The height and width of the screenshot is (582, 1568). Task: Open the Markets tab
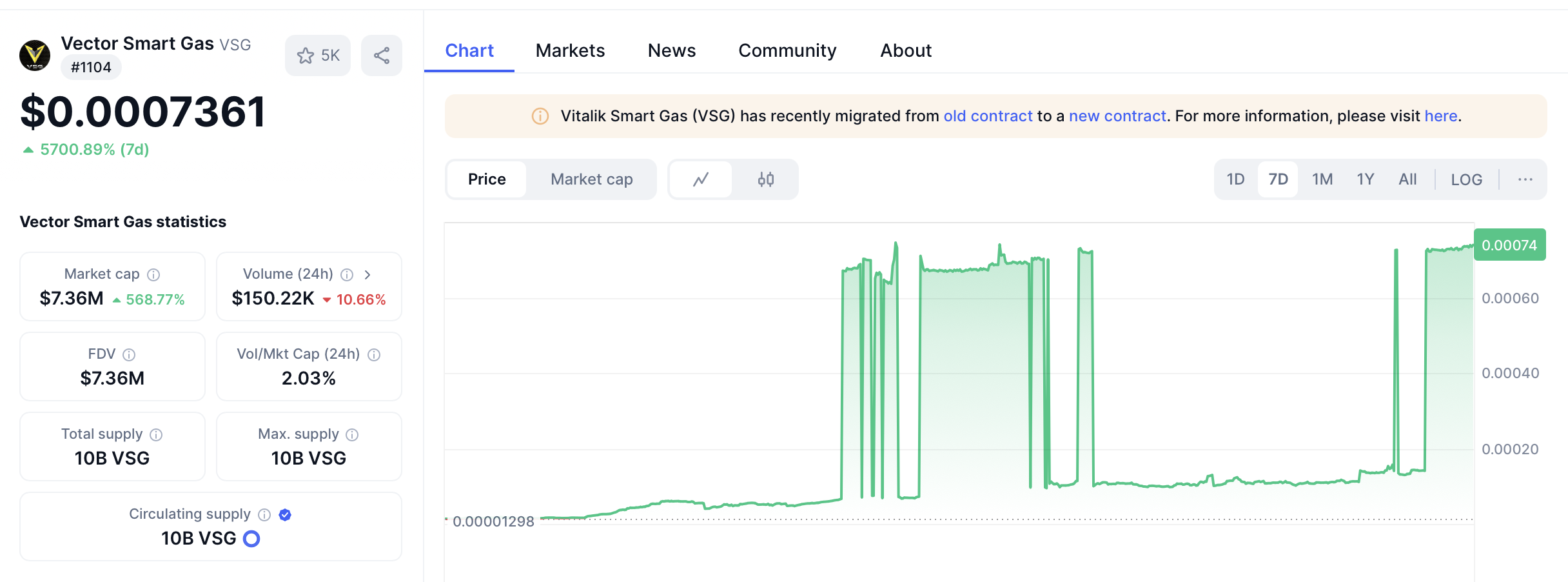(570, 50)
